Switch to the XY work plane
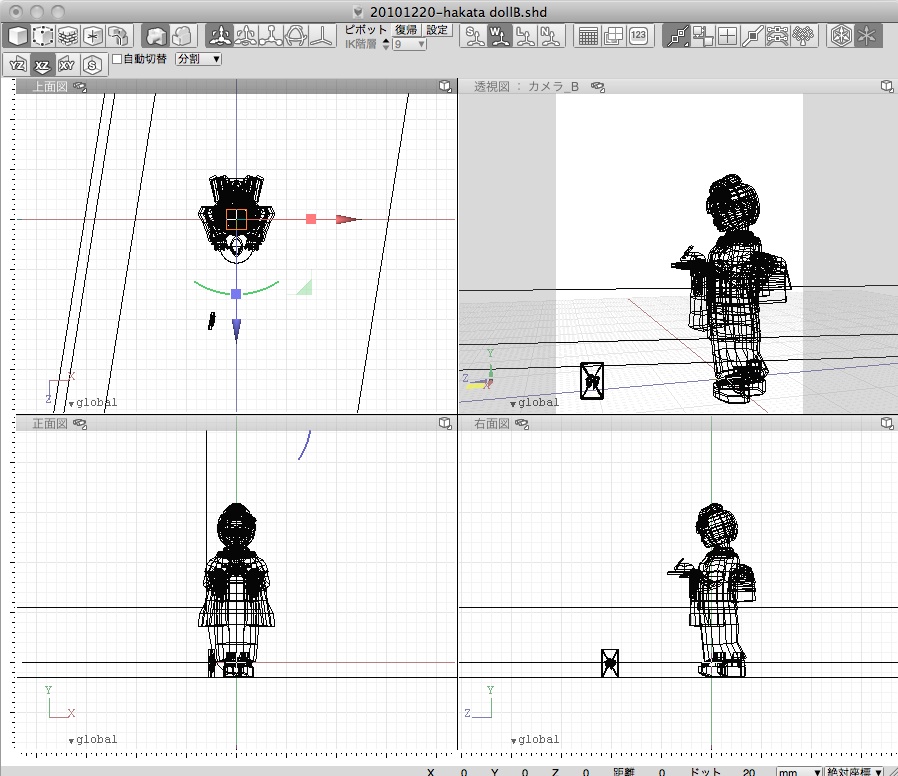Viewport: 898px width, 776px height. pyautogui.click(x=66, y=65)
